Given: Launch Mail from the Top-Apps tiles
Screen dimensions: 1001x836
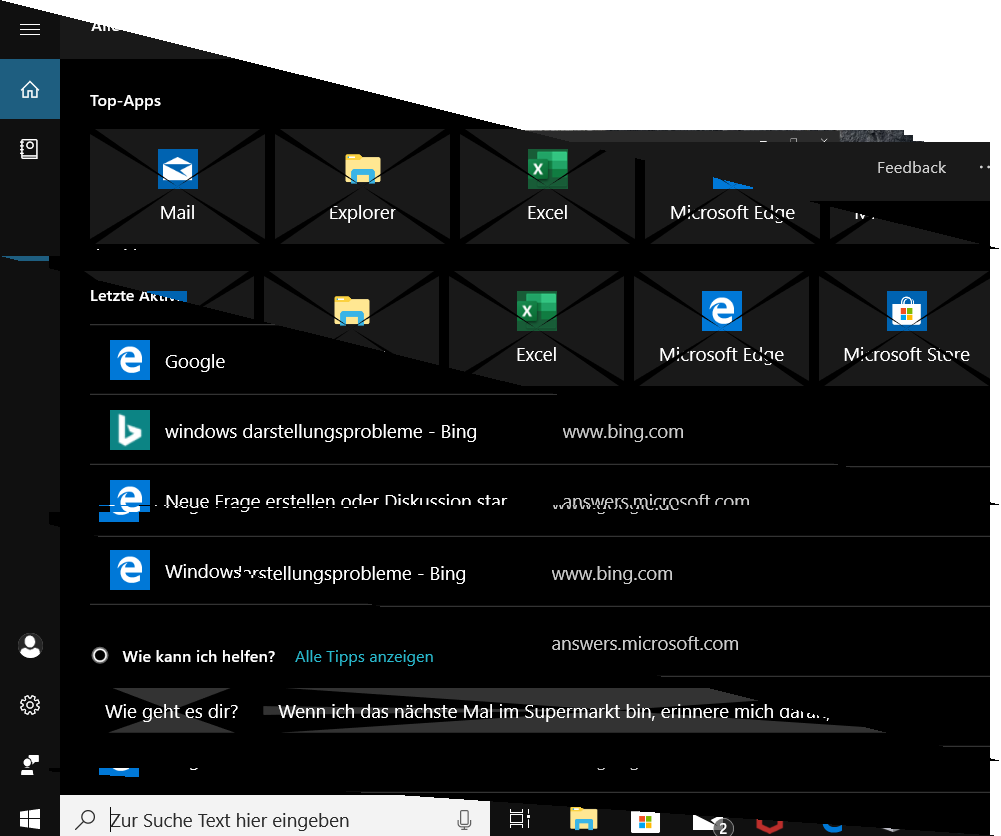Looking at the screenshot, I should (x=177, y=186).
